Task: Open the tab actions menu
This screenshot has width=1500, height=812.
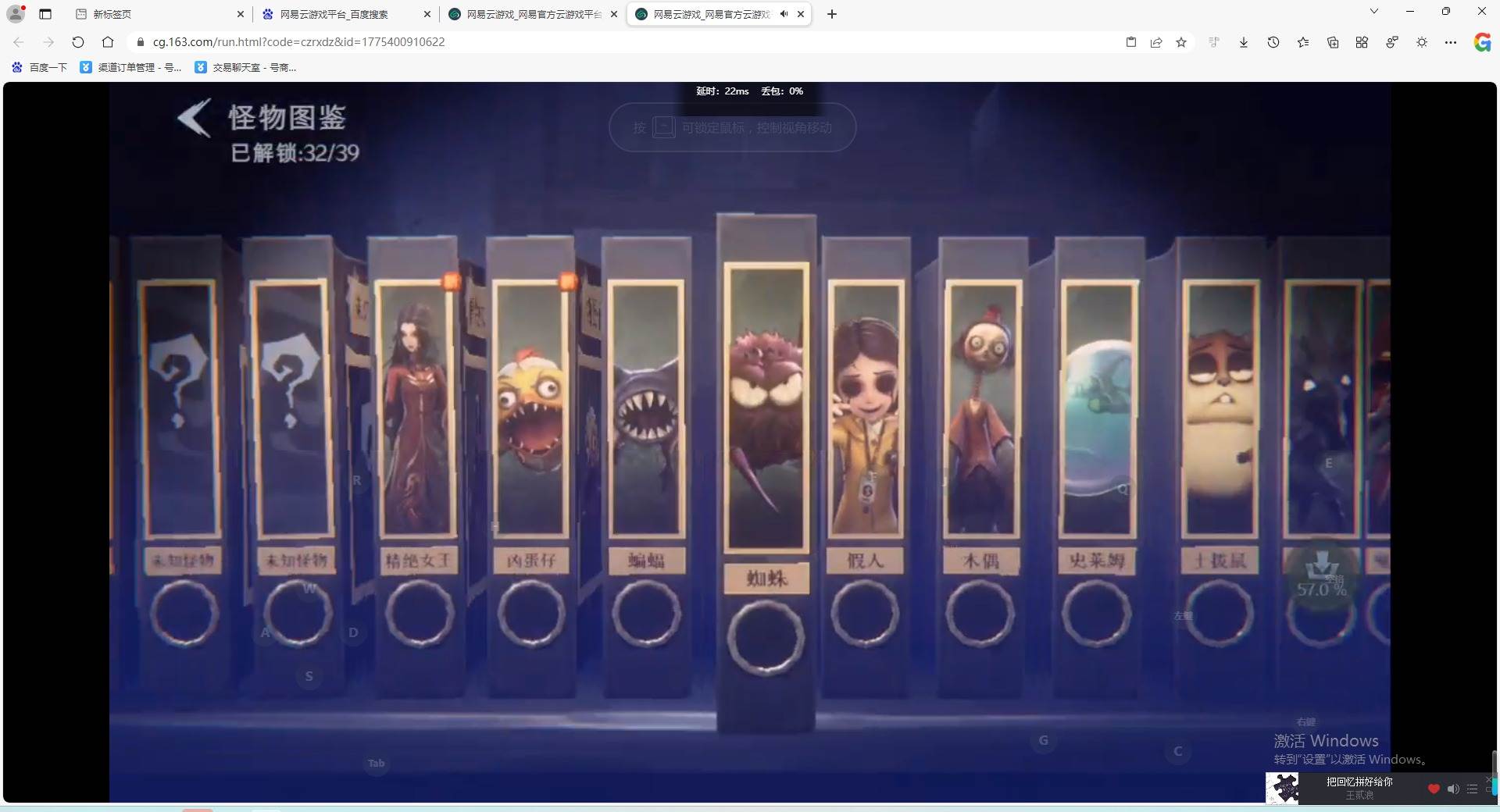Action: click(45, 14)
